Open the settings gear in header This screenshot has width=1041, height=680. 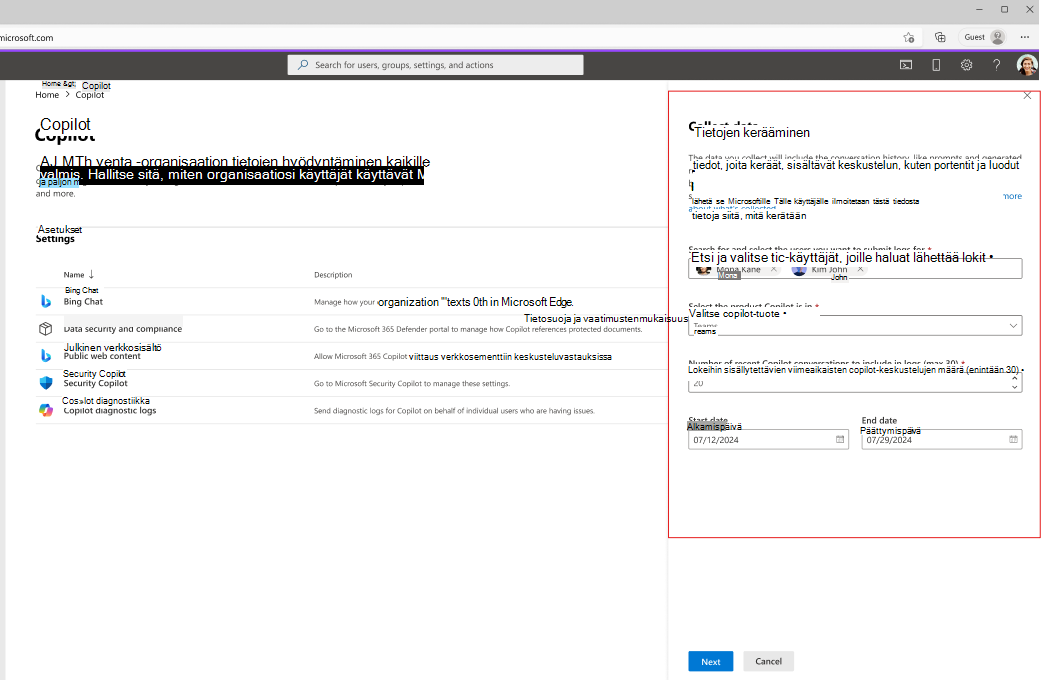967,65
